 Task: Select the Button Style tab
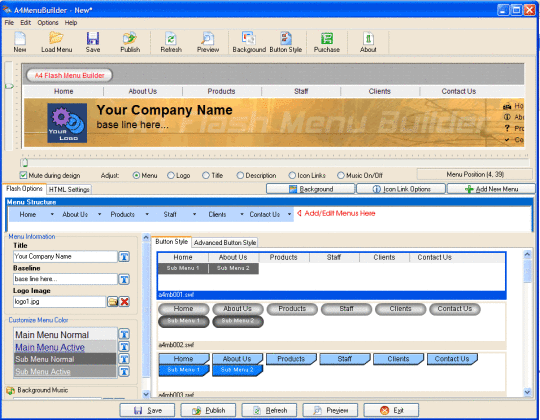pos(172,242)
